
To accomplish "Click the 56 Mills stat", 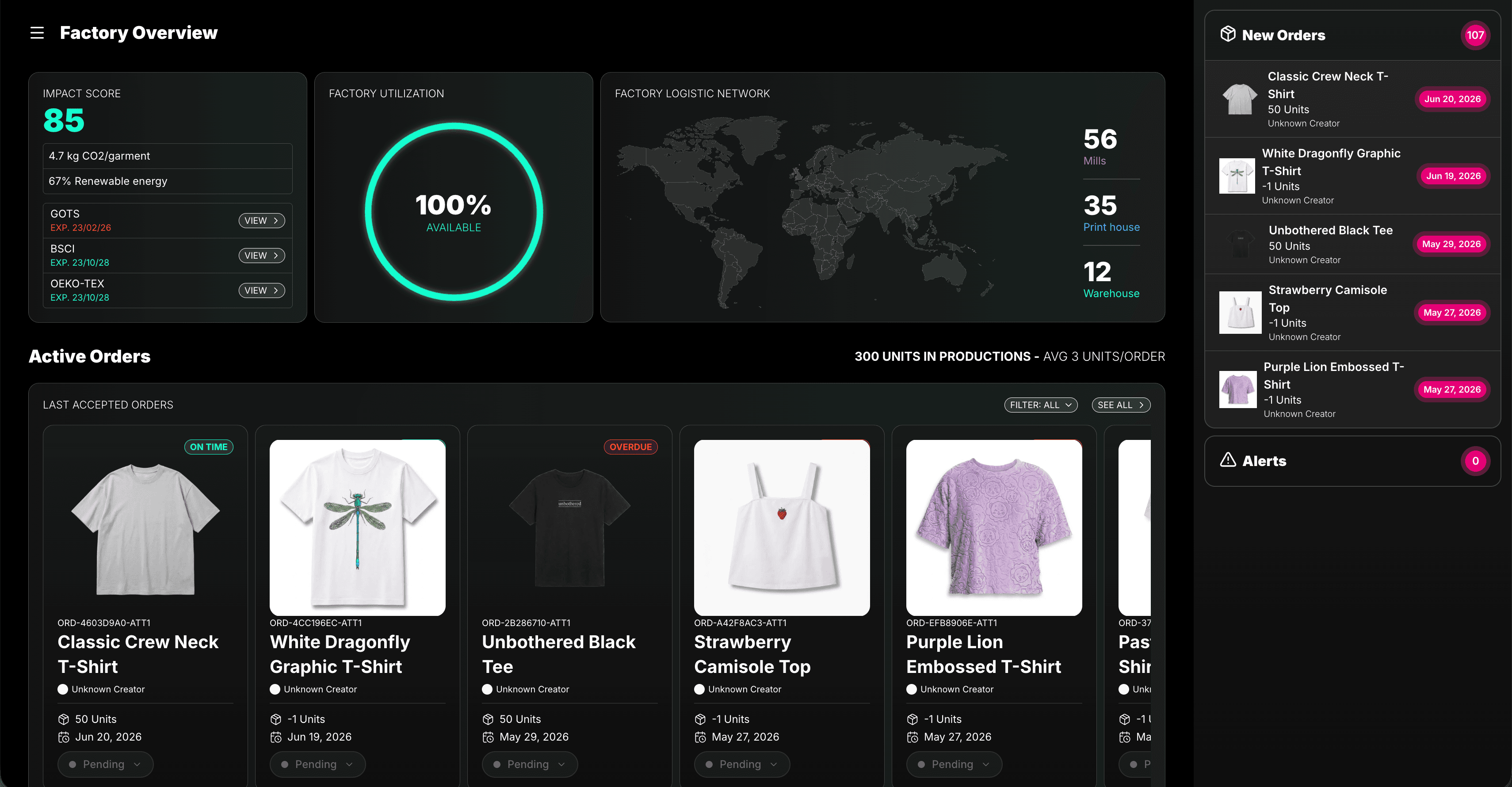I will [x=1111, y=147].
